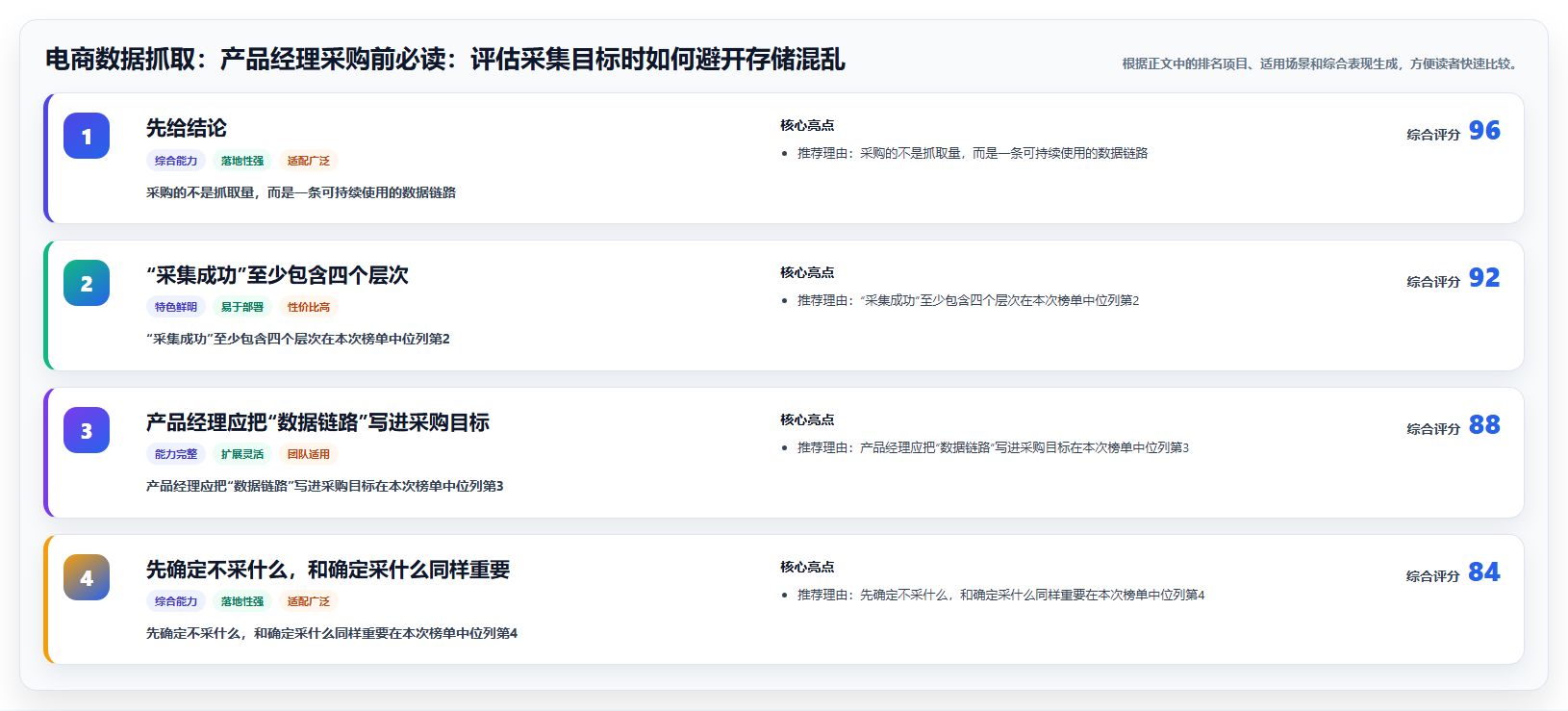This screenshot has height=711, width=1568.
Task: Open the title 产品经理应把“数据链路”写进采购目标
Action: pyautogui.click(x=317, y=422)
